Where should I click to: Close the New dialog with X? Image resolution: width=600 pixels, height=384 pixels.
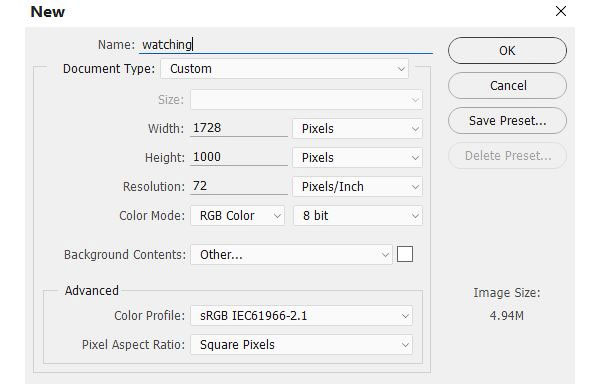pyautogui.click(x=561, y=11)
